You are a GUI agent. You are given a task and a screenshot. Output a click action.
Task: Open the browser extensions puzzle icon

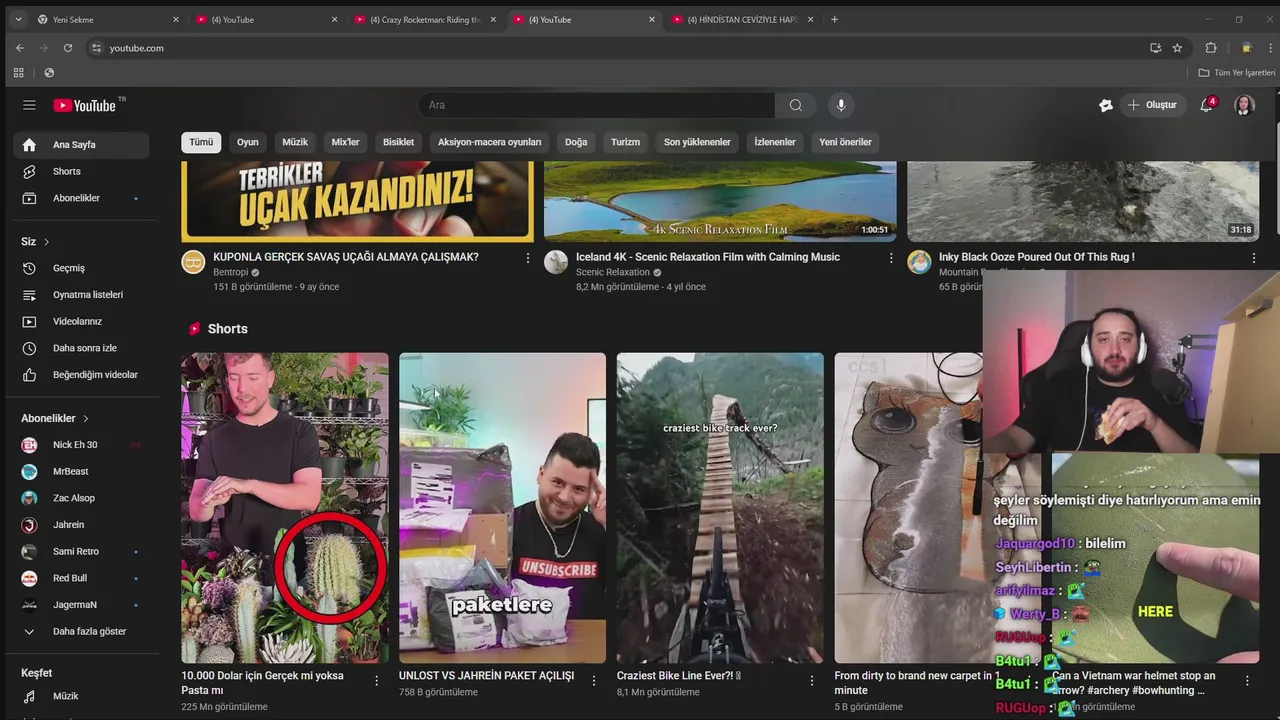click(x=1211, y=48)
